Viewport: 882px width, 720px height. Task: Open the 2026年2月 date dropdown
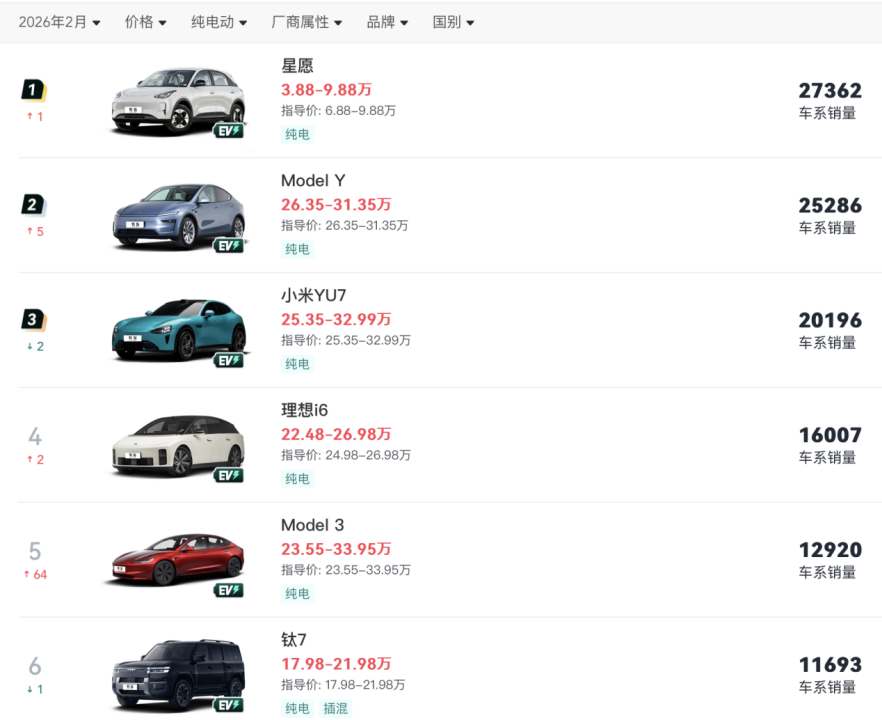tap(59, 22)
